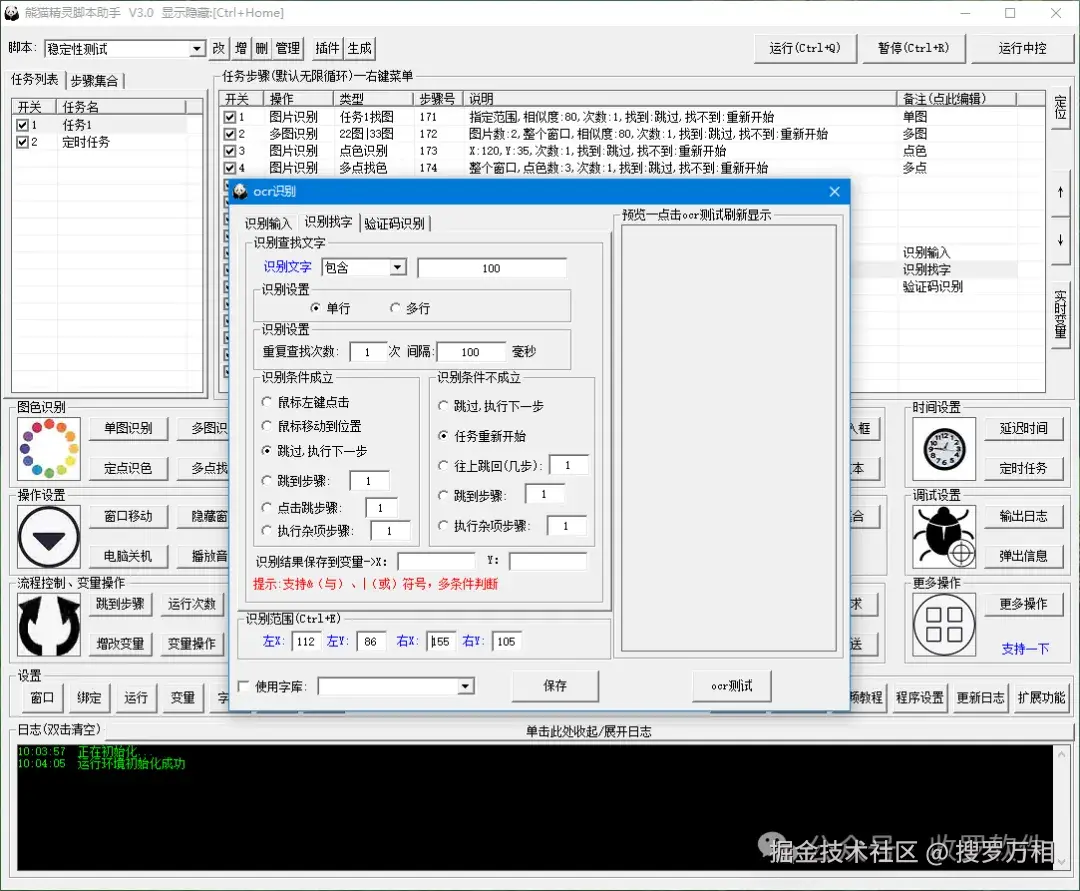Select the 多行 radio option
This screenshot has width=1080, height=891.
[x=397, y=307]
